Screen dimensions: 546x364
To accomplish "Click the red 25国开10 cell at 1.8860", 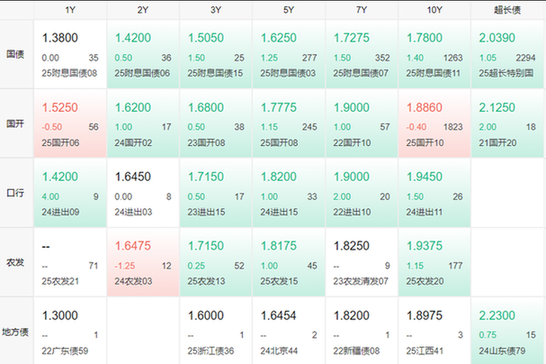I will (x=434, y=123).
